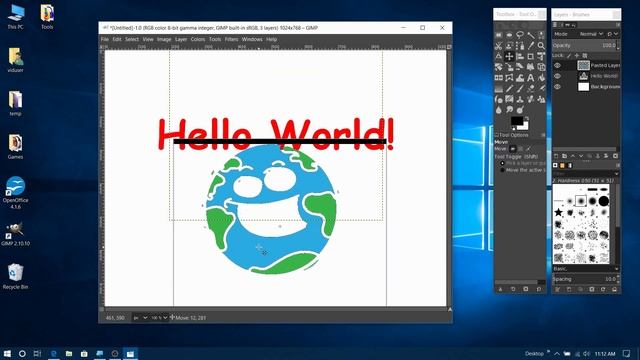The image size is (640, 360).
Task: Select the Color Picker eyedropper tool
Action: click(531, 46)
